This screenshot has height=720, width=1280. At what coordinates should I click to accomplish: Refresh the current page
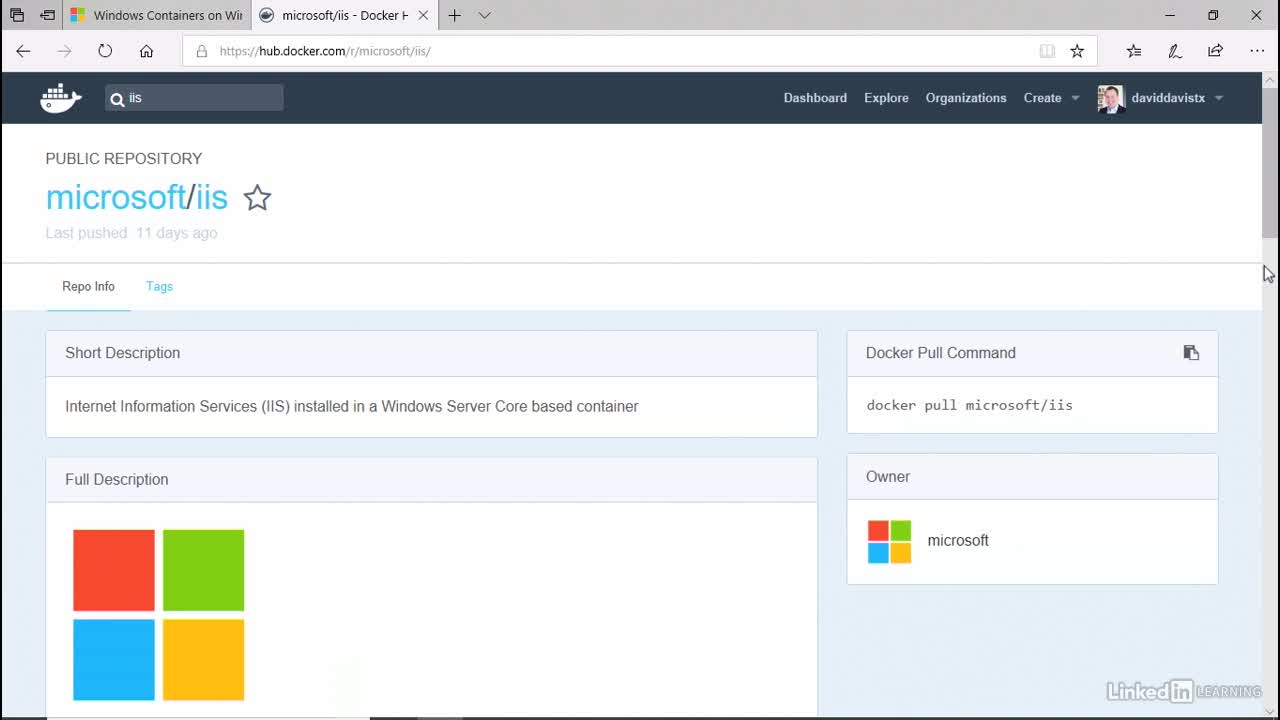pyautogui.click(x=105, y=51)
